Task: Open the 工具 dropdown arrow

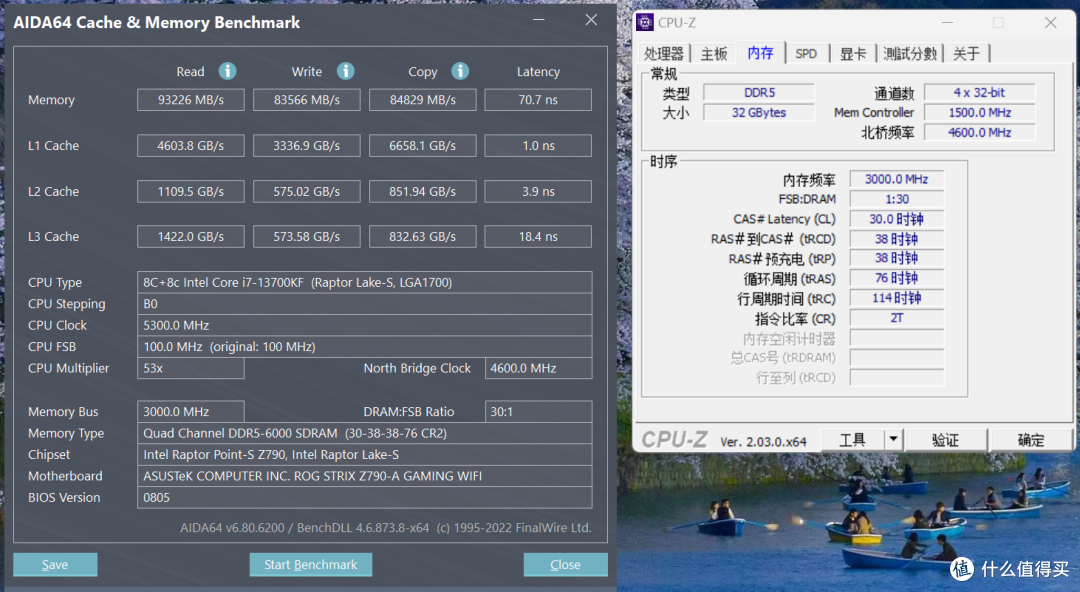Action: point(893,440)
